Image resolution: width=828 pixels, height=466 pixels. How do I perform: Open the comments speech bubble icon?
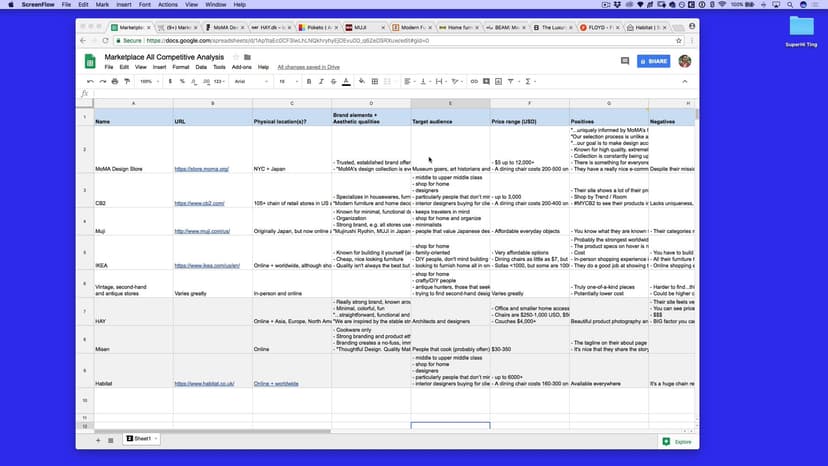click(624, 61)
